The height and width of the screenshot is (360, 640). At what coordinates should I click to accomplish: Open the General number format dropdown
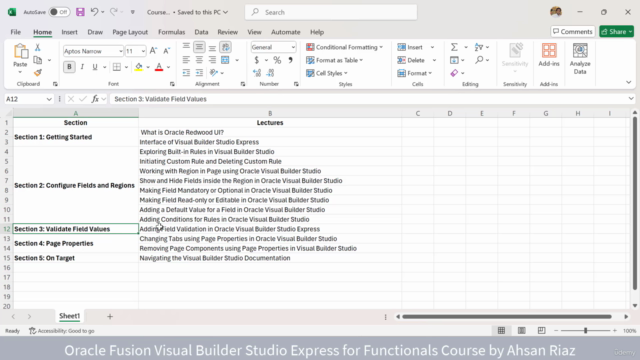pyautogui.click(x=293, y=47)
